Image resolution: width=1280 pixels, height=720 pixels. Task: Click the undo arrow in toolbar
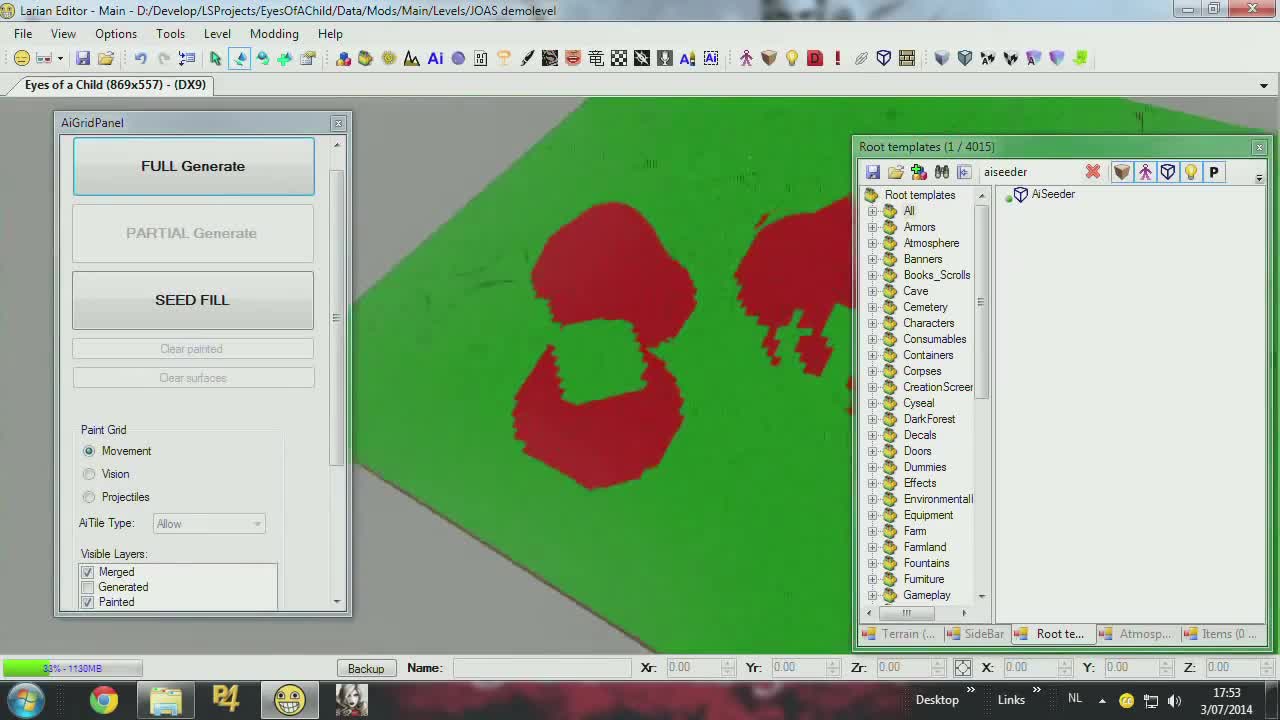(x=141, y=59)
